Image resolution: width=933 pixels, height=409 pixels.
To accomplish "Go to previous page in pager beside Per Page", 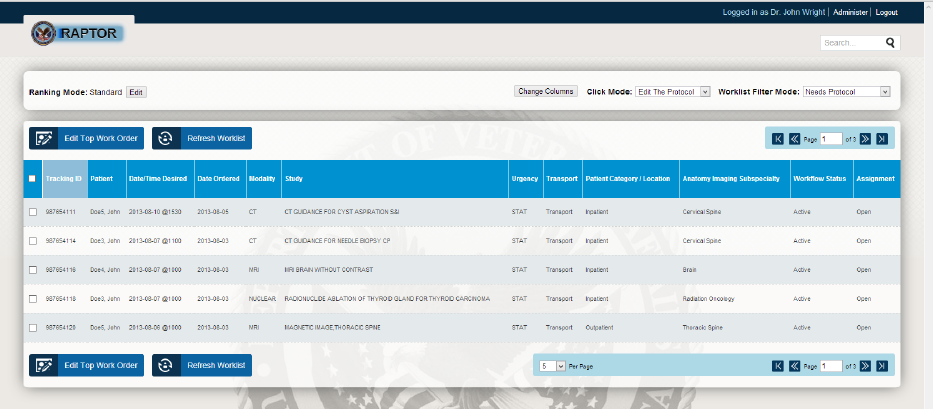I will [794, 366].
